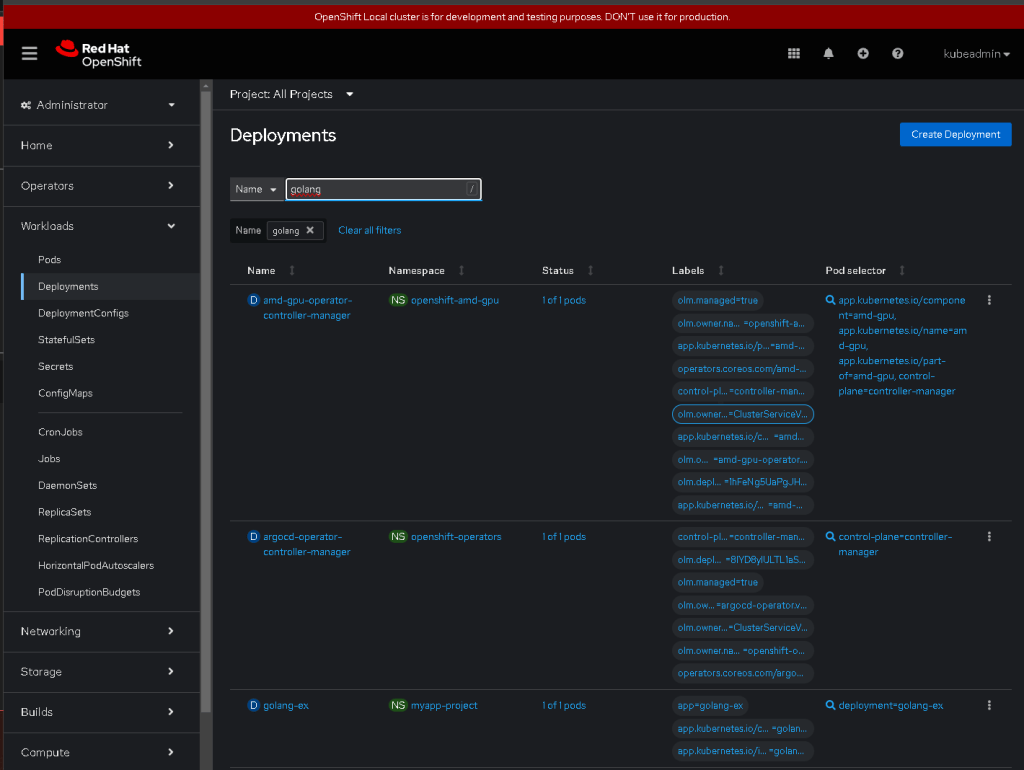
Task: Remove the golang filter chip
Action: [x=310, y=230]
